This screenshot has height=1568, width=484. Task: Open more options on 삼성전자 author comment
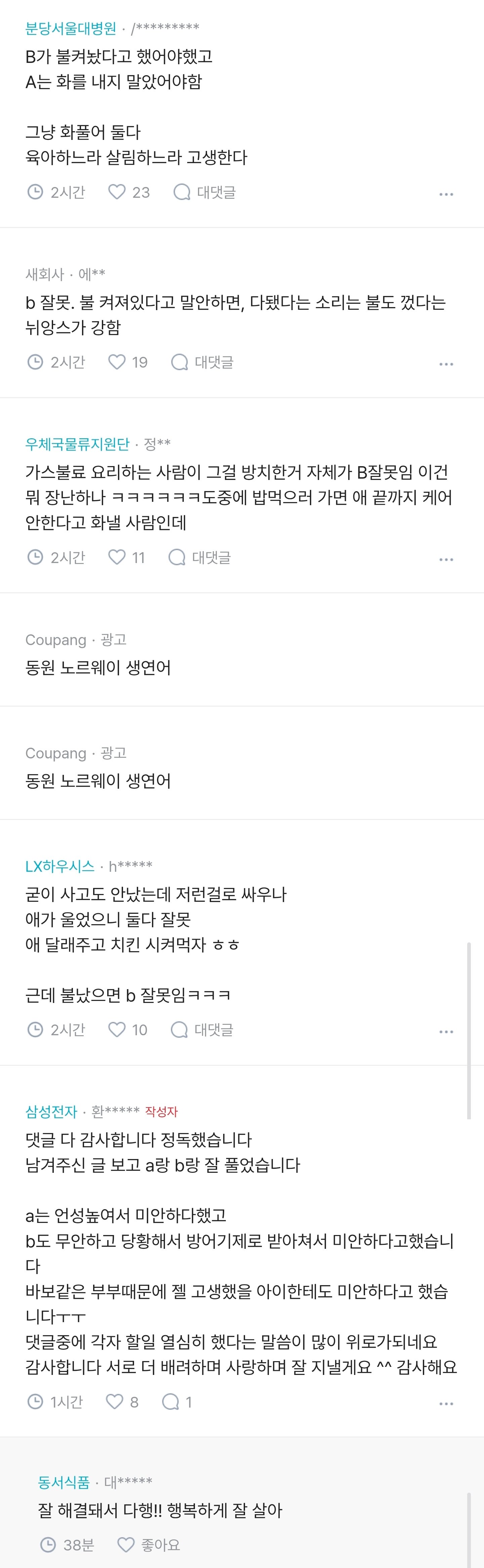[446, 1403]
